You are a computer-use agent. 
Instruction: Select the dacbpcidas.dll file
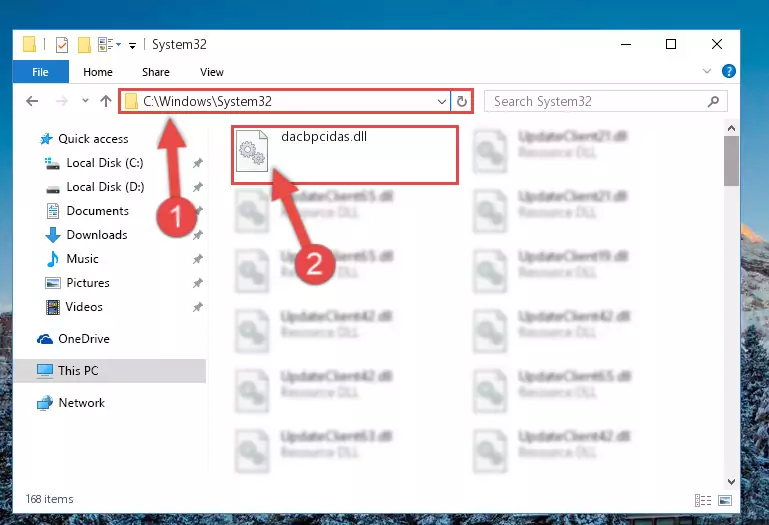tap(345, 155)
